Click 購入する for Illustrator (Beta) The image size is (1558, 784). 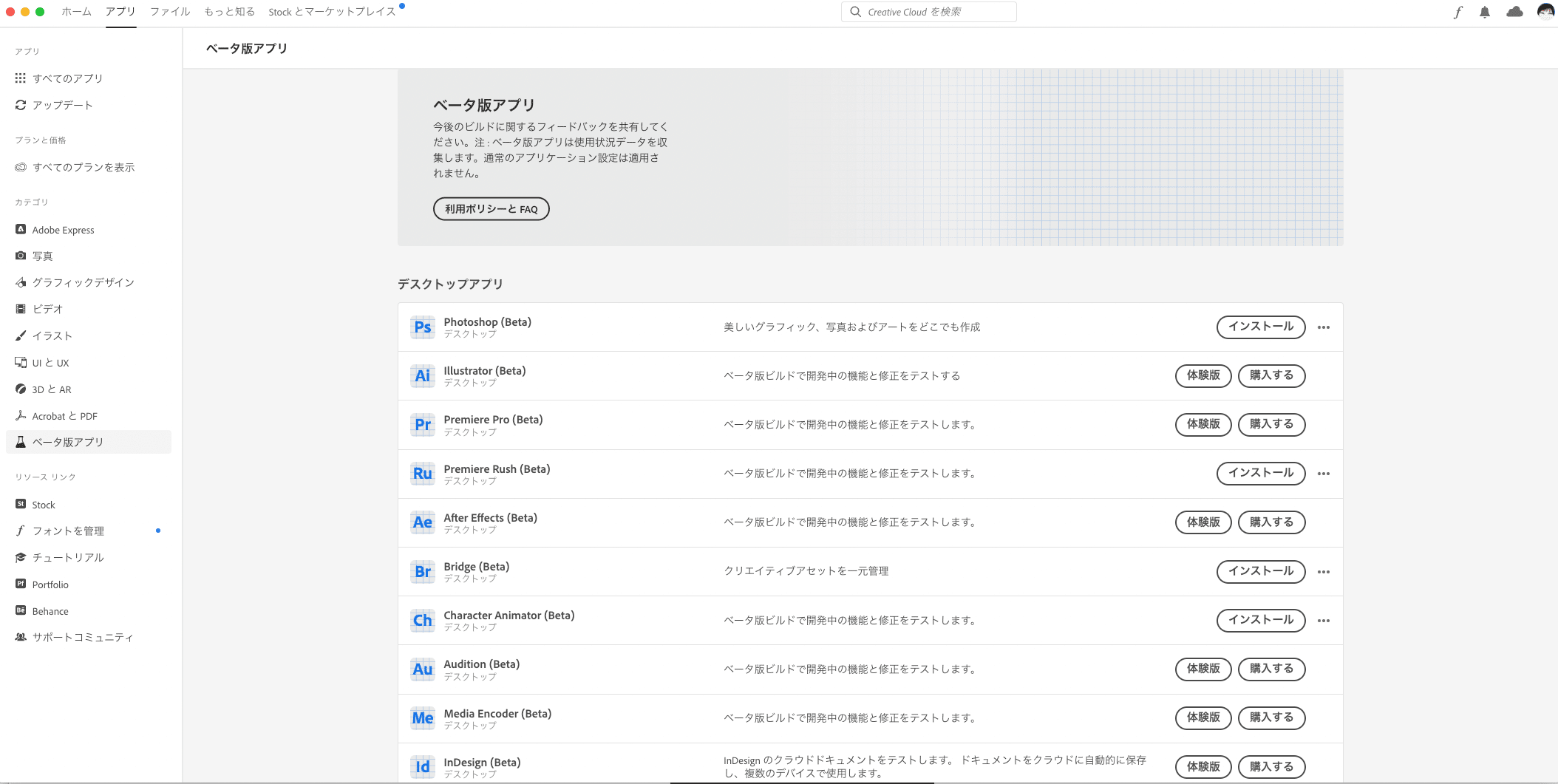1271,375
